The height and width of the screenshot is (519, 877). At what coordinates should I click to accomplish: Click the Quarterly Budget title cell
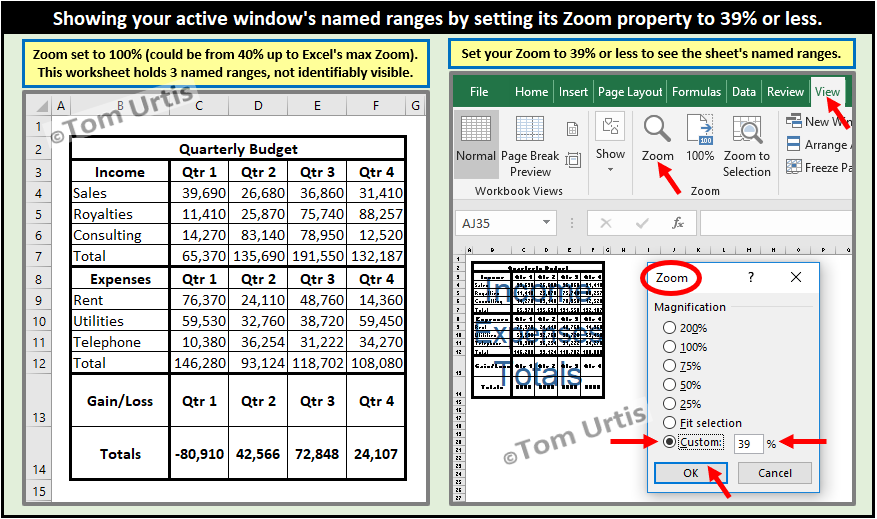point(238,149)
